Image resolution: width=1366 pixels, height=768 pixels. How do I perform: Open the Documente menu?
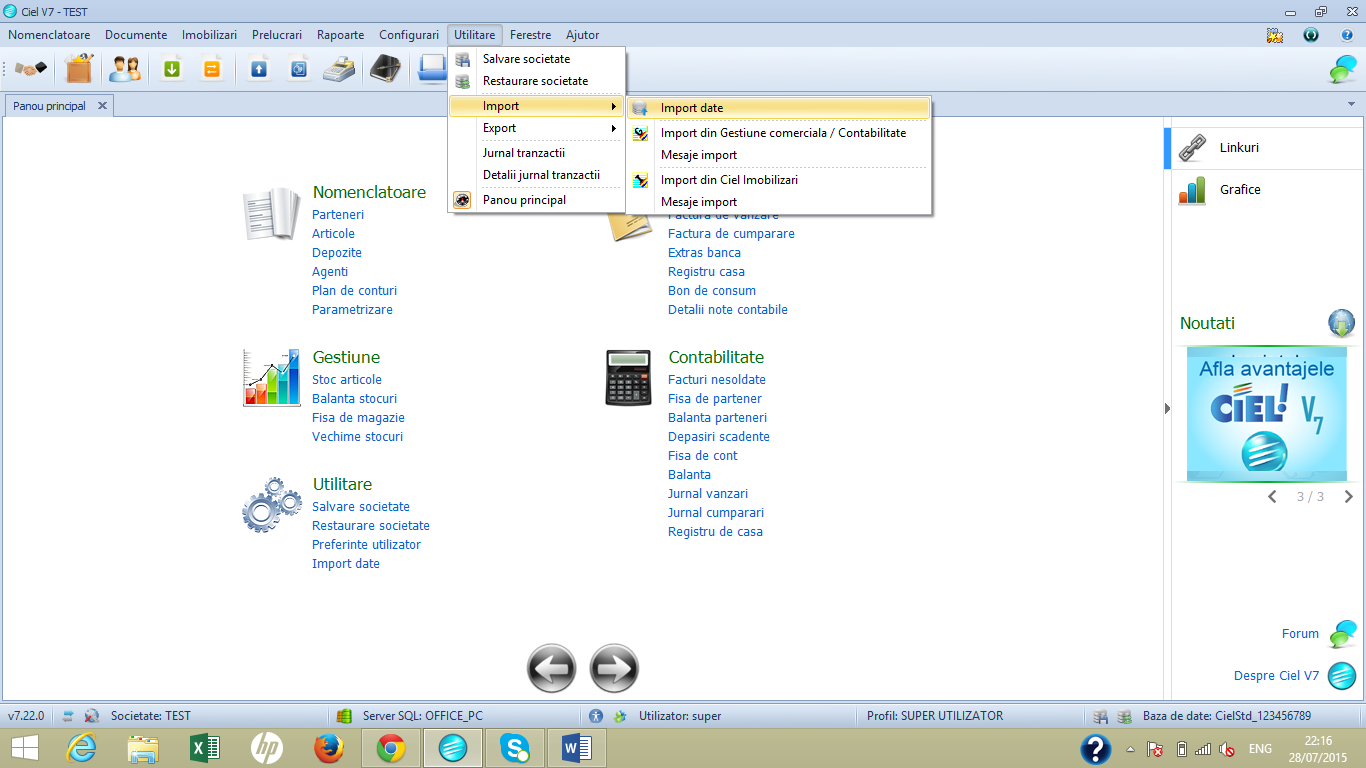tap(136, 35)
